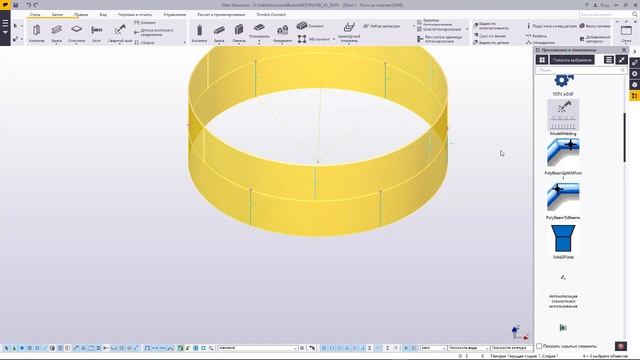Open the Окна windows button
Viewport: 640px width, 360px height.
point(626,33)
